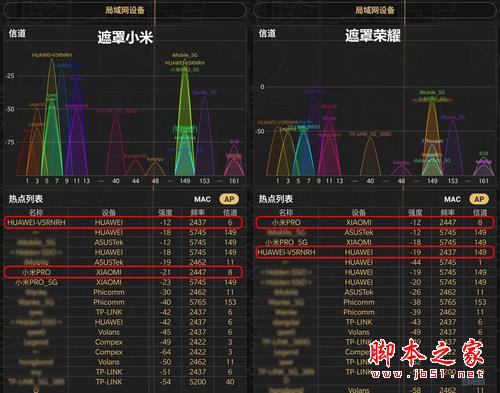
Task: Select left-list Volans row with strength -50
Action: (124, 362)
